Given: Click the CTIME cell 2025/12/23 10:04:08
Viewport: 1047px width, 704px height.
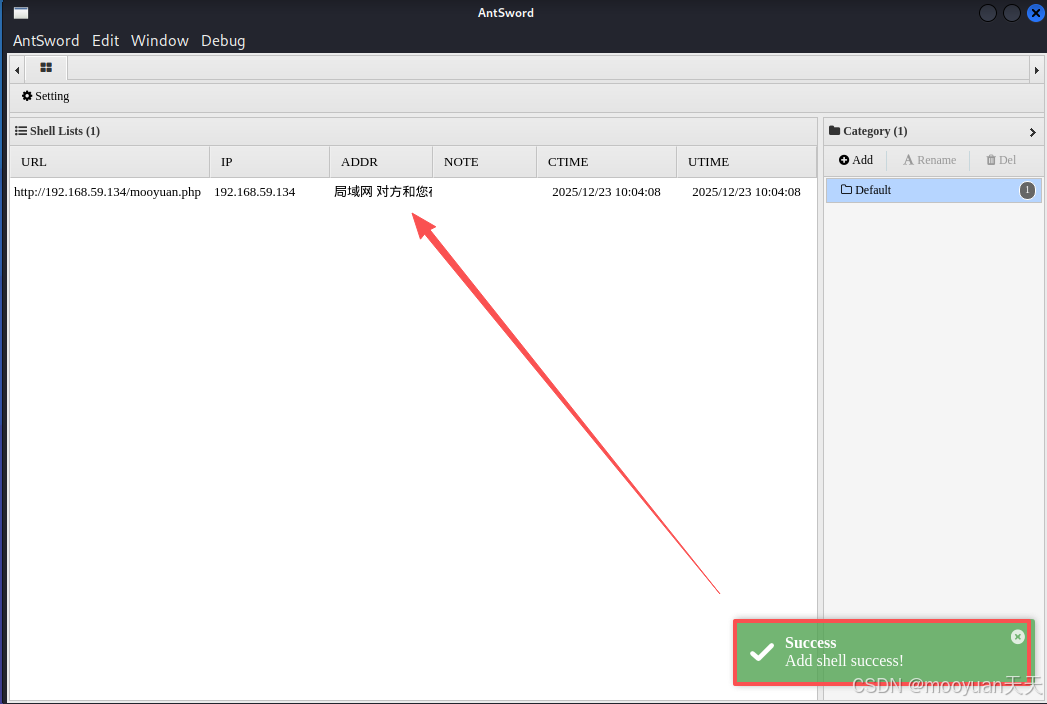Looking at the screenshot, I should [x=606, y=192].
